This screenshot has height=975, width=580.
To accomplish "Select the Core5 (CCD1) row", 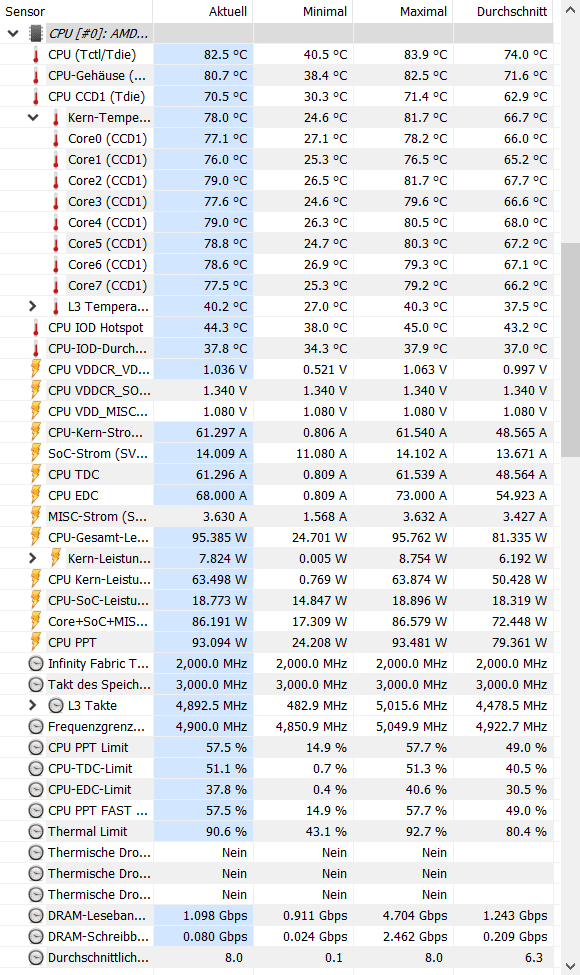I will [x=276, y=244].
